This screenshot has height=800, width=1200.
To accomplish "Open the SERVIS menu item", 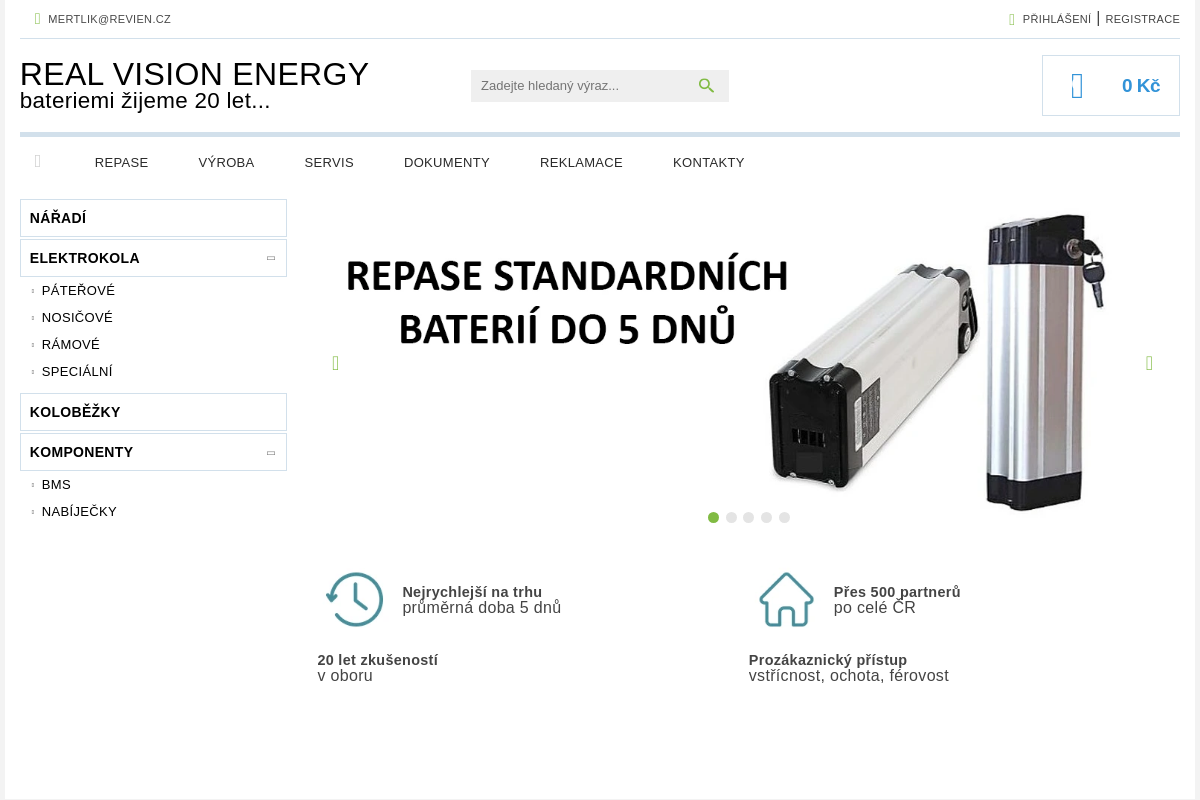I will (x=329, y=162).
